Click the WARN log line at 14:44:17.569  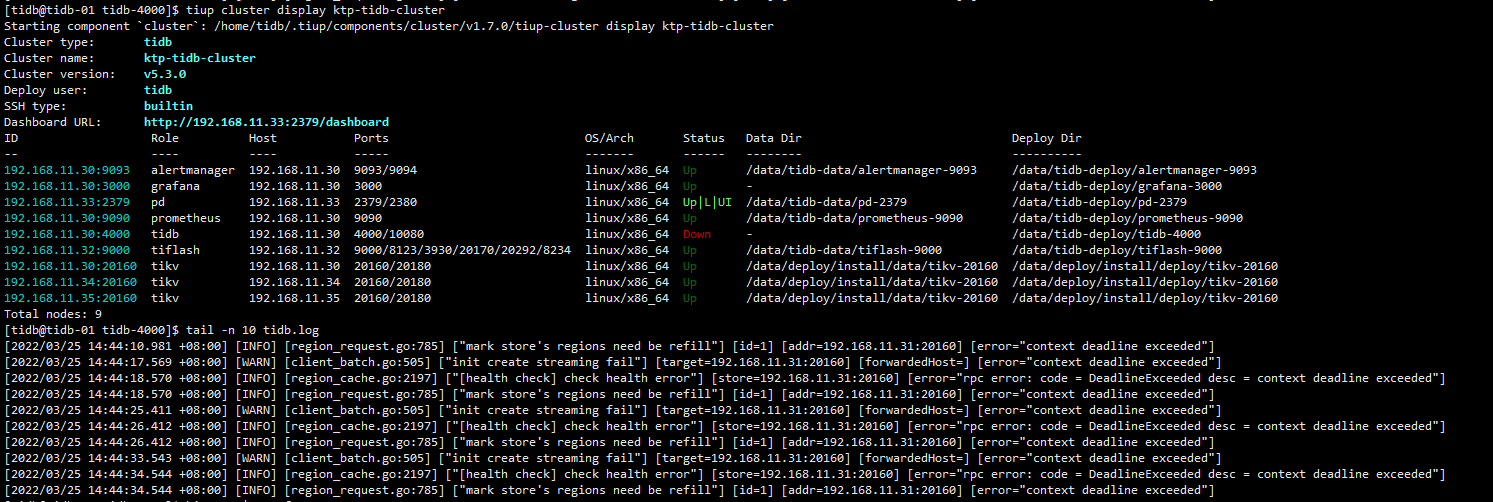[x=611, y=362]
